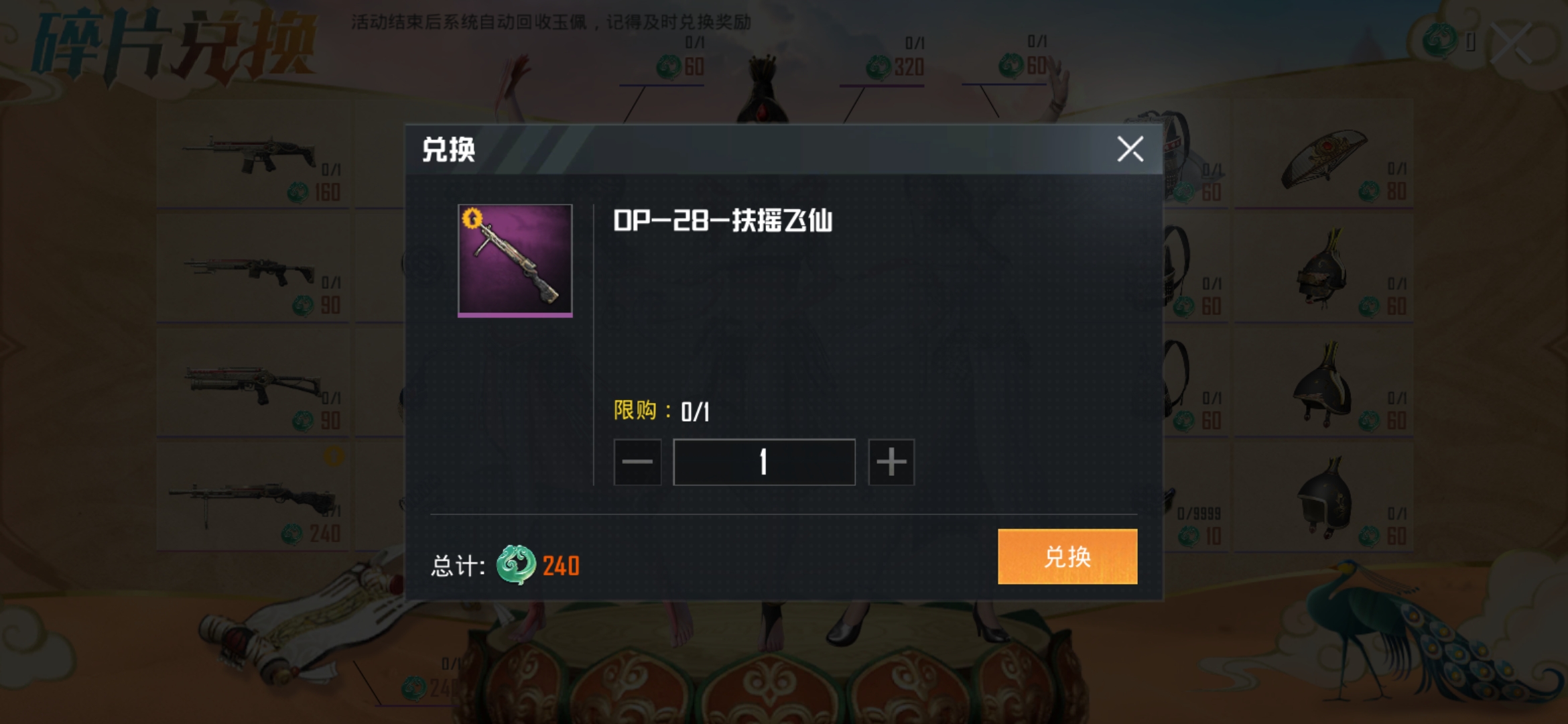Select the straw hat item costing 80

[1323, 154]
